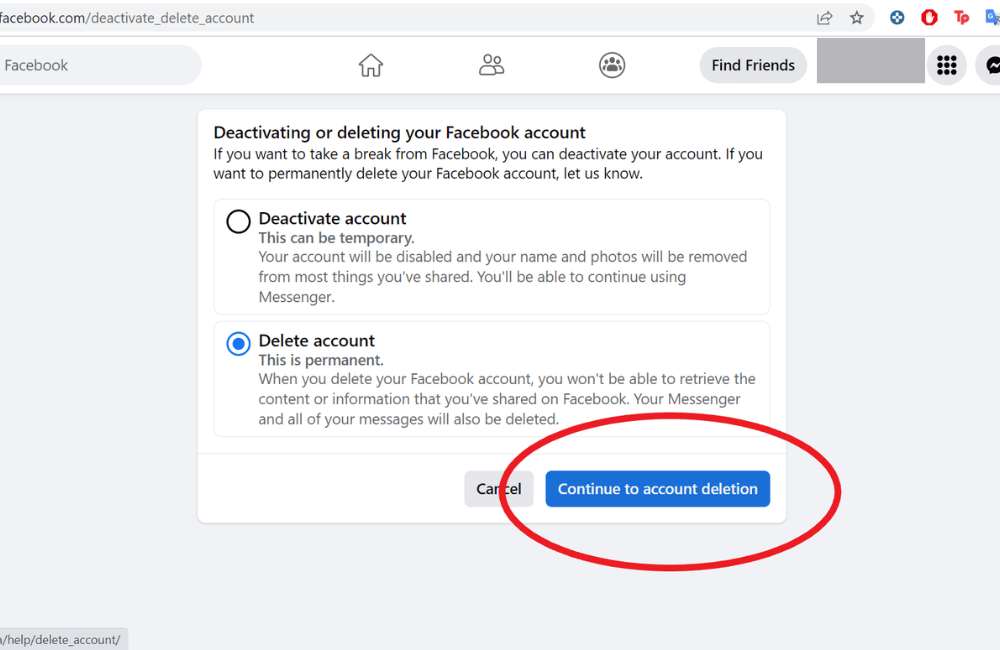Image resolution: width=1000 pixels, height=650 pixels.
Task: Click the Facebook search field
Action: tap(100, 64)
